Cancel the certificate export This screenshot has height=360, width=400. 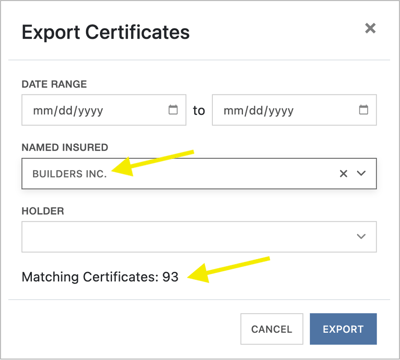[x=272, y=329]
